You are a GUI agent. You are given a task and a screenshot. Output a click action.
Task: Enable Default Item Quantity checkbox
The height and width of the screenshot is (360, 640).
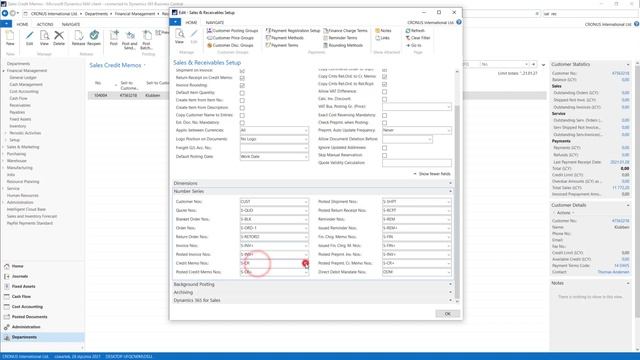242,93
